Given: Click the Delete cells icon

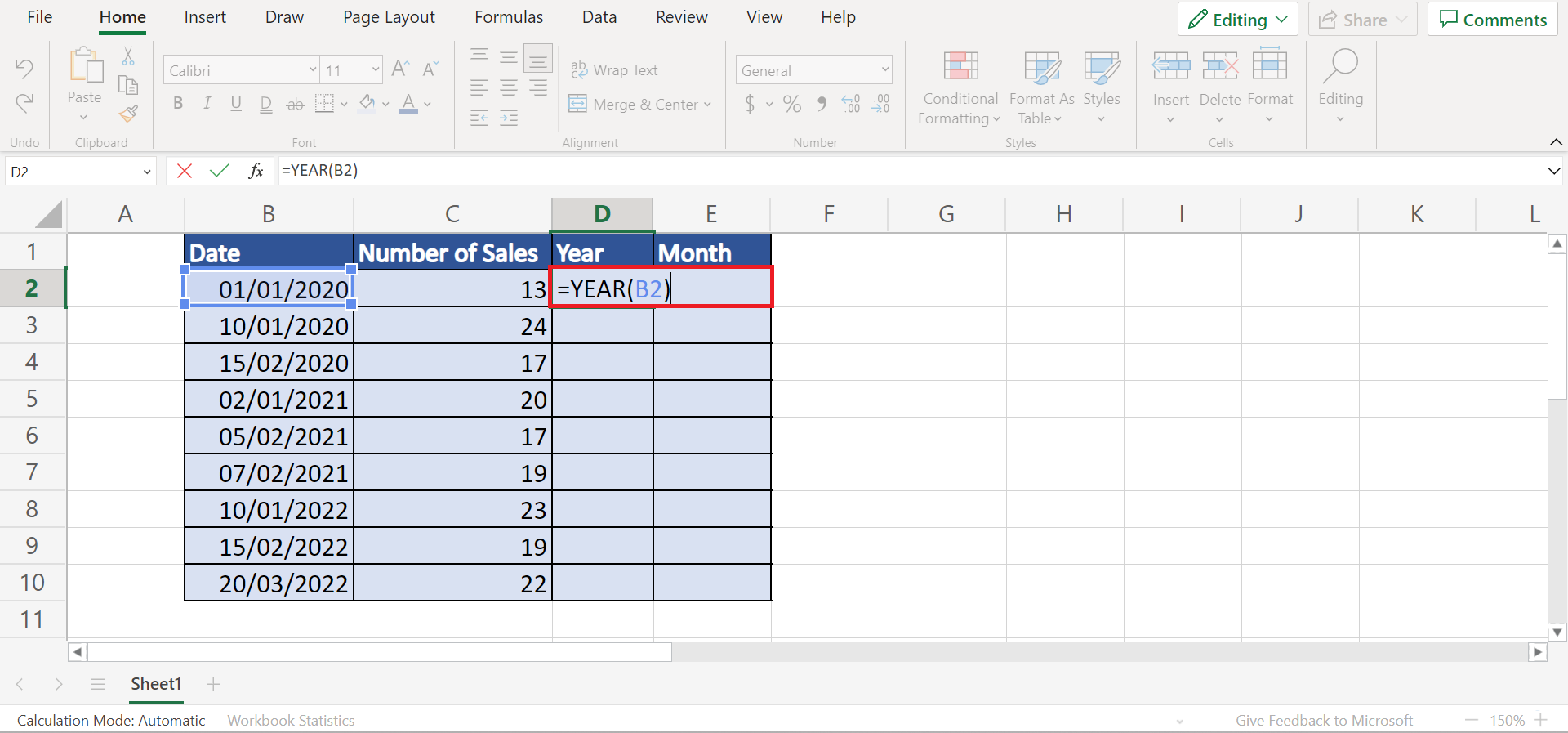Looking at the screenshot, I should pyautogui.click(x=1220, y=65).
